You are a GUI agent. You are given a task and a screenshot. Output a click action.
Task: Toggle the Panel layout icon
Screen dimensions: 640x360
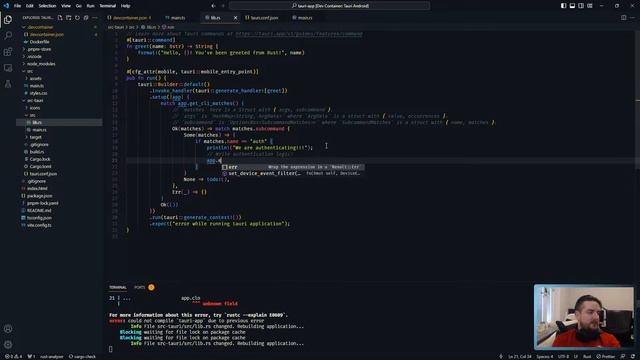[572, 6]
